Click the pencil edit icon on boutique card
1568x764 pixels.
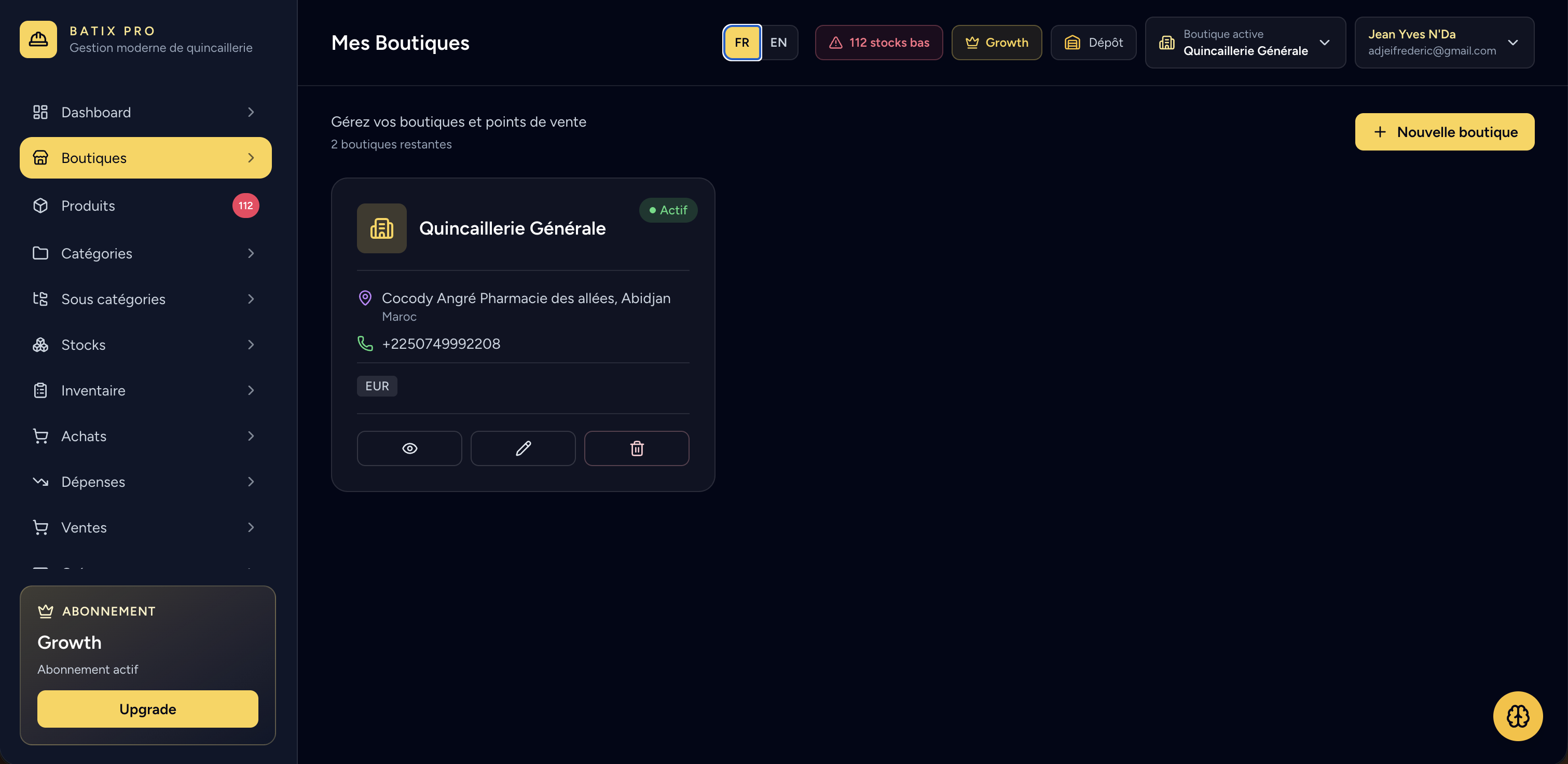click(x=523, y=448)
